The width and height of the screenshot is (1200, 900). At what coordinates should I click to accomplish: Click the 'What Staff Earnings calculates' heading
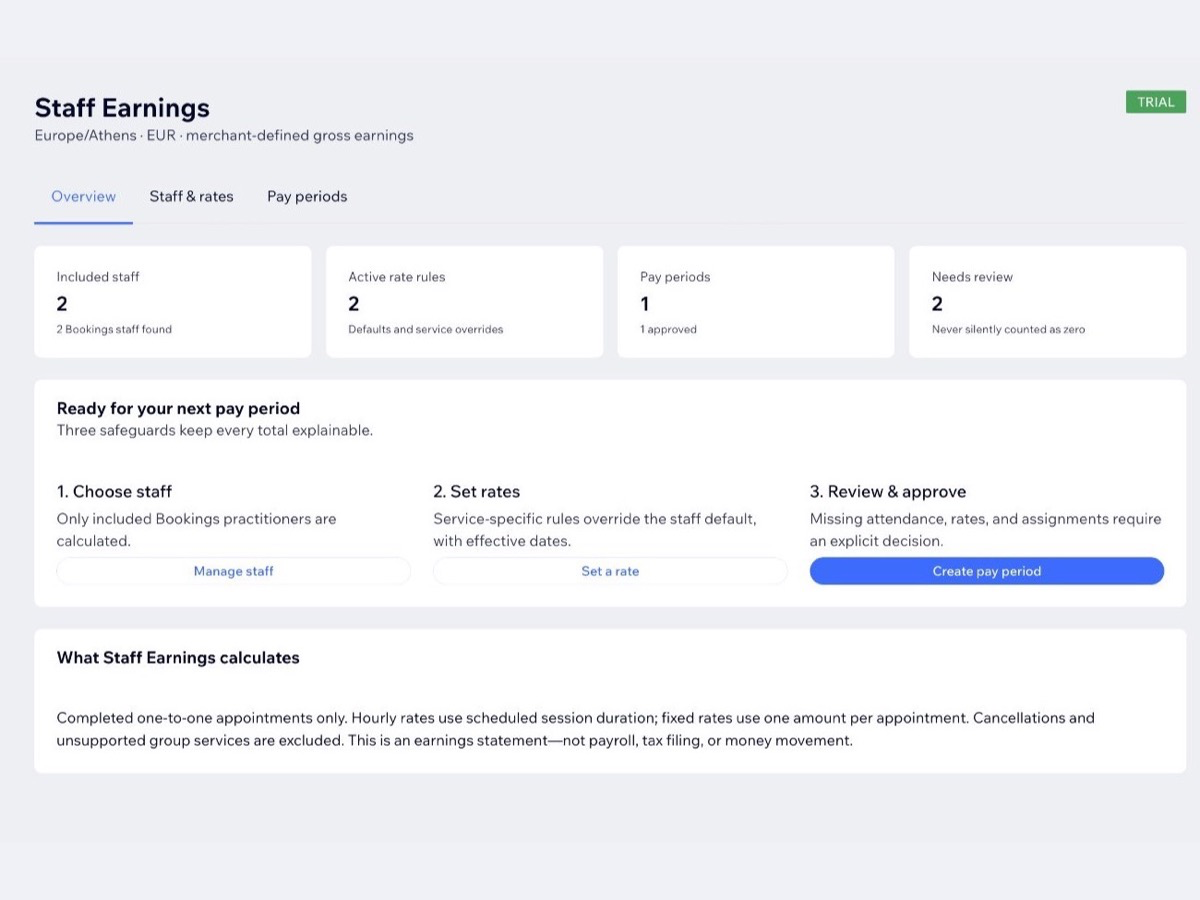pyautogui.click(x=178, y=658)
